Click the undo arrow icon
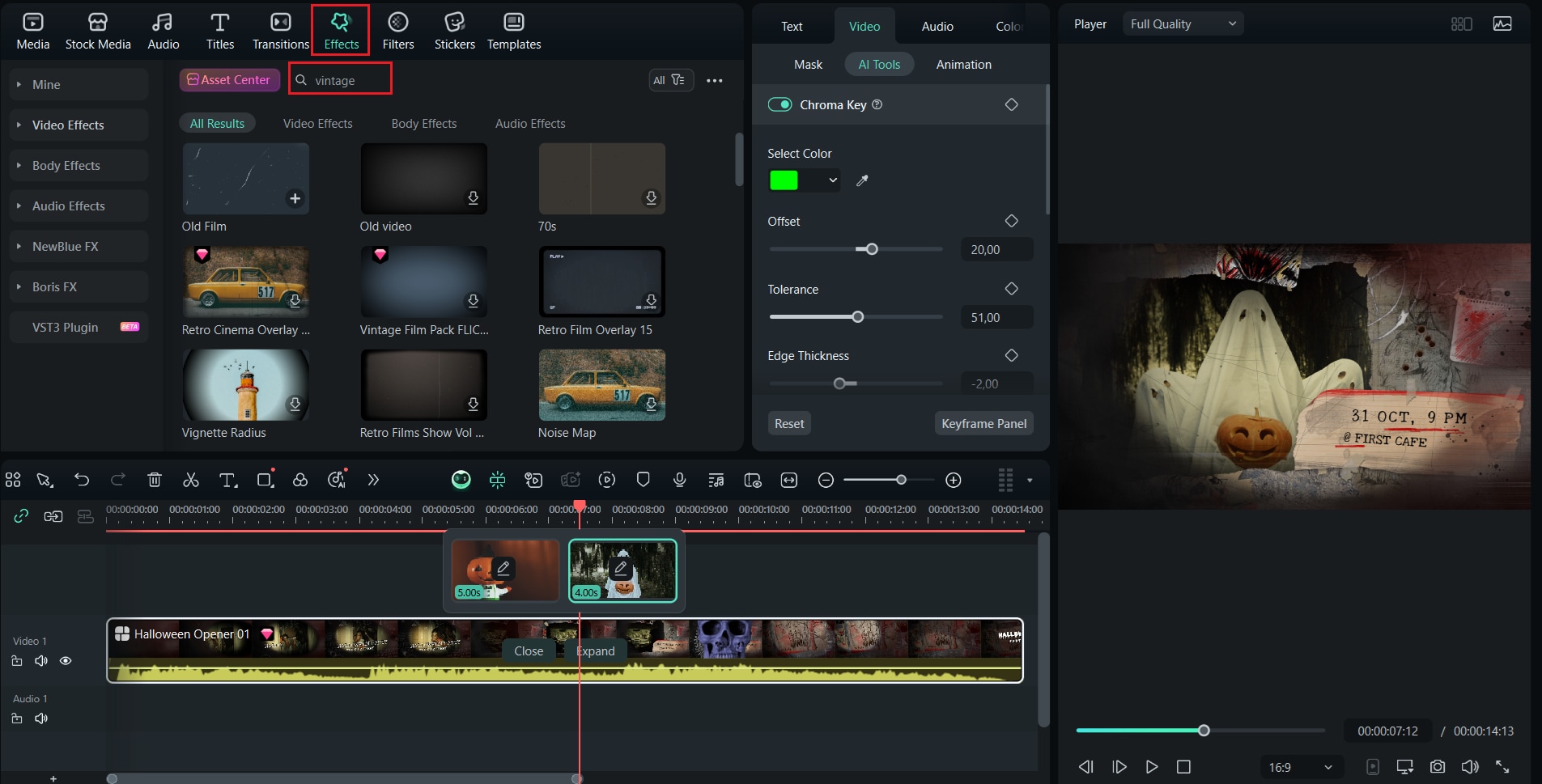1542x784 pixels. [x=82, y=480]
